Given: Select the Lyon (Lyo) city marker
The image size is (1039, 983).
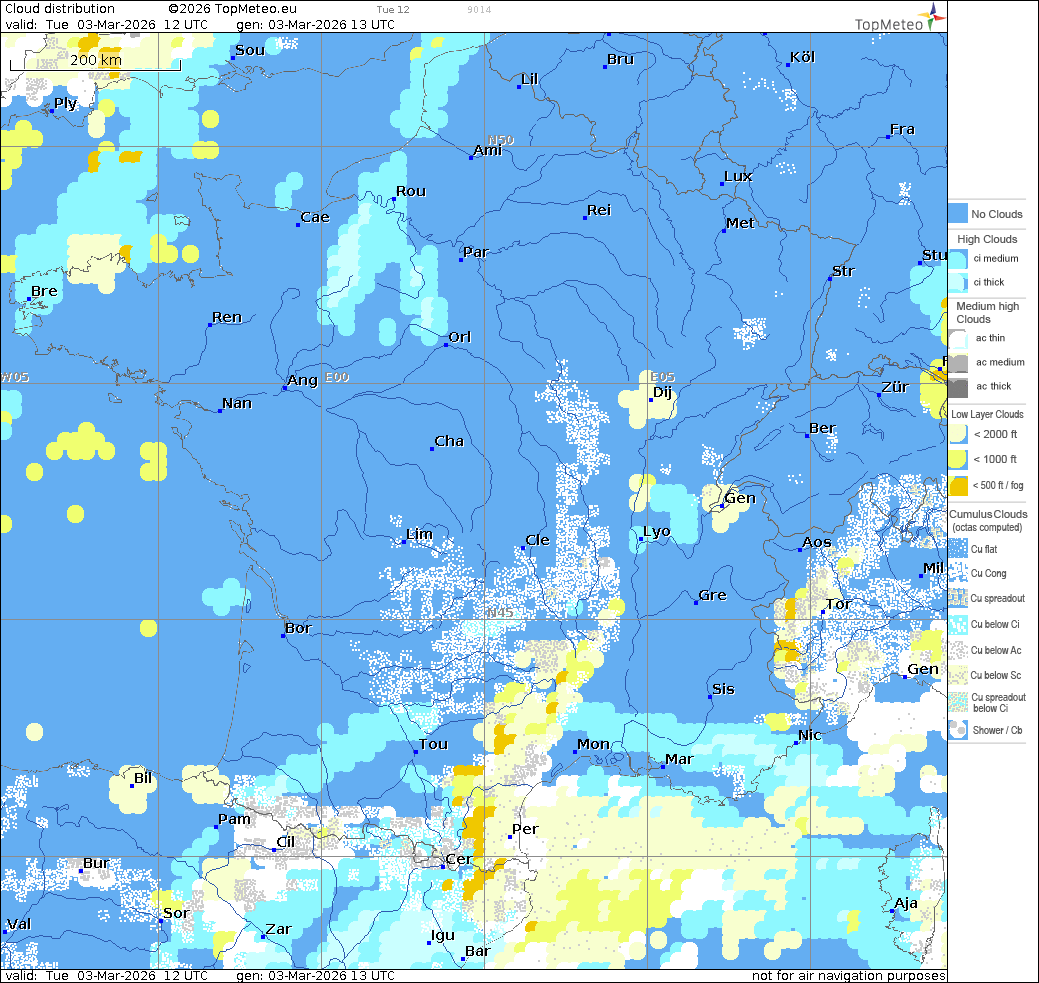Looking at the screenshot, I should coord(641,539).
